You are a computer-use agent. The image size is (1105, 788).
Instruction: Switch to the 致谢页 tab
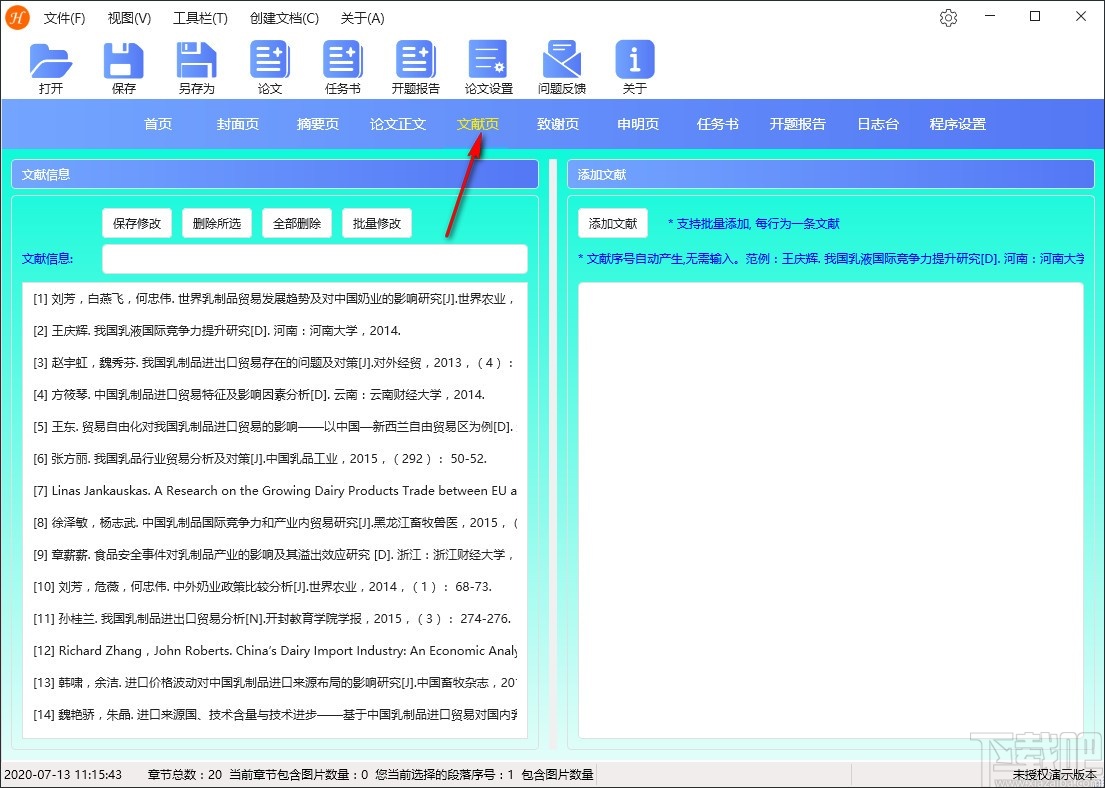coord(557,124)
